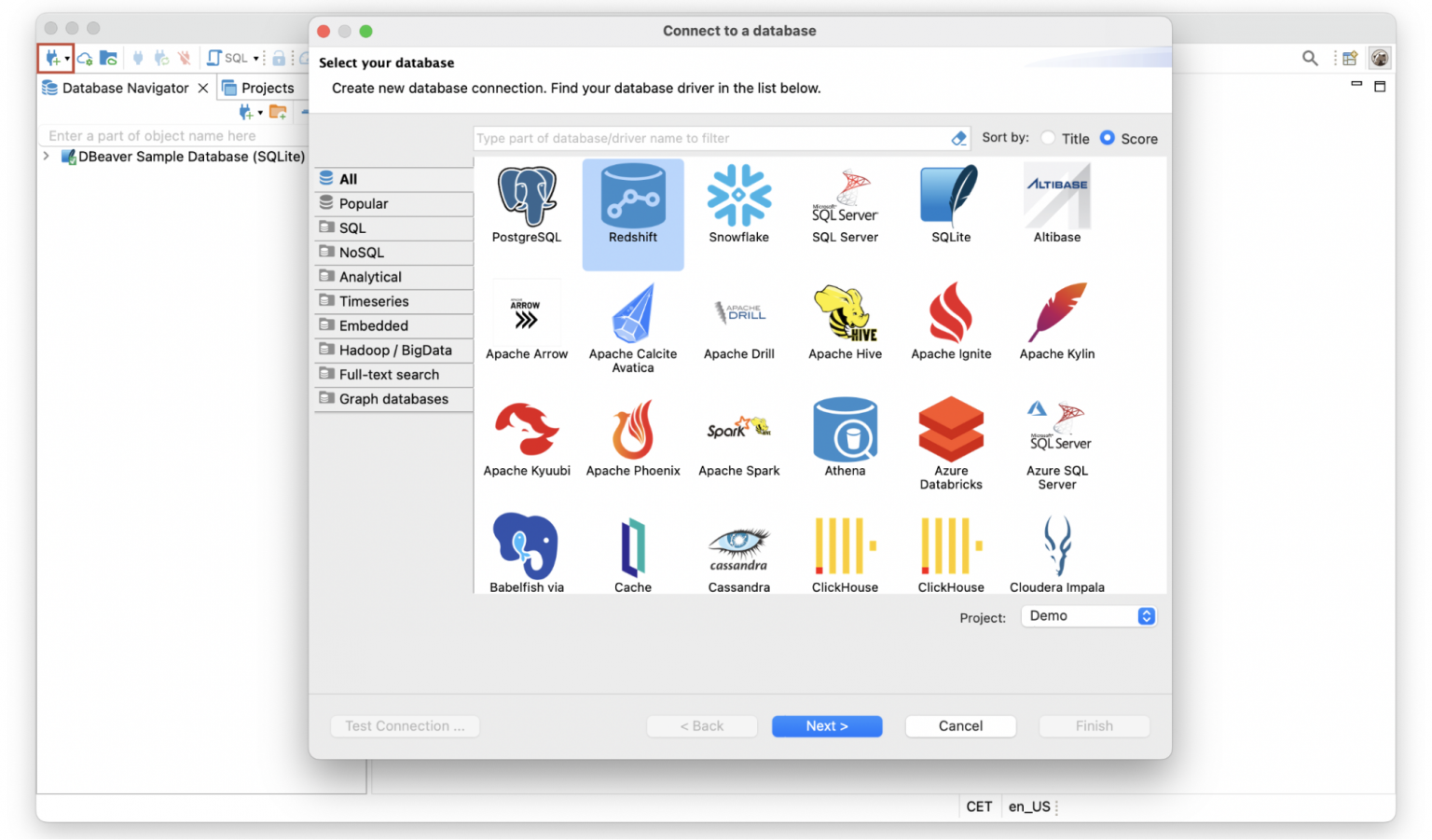Image resolution: width=1432 pixels, height=840 pixels.
Task: Click the Cancel button
Action: point(960,725)
